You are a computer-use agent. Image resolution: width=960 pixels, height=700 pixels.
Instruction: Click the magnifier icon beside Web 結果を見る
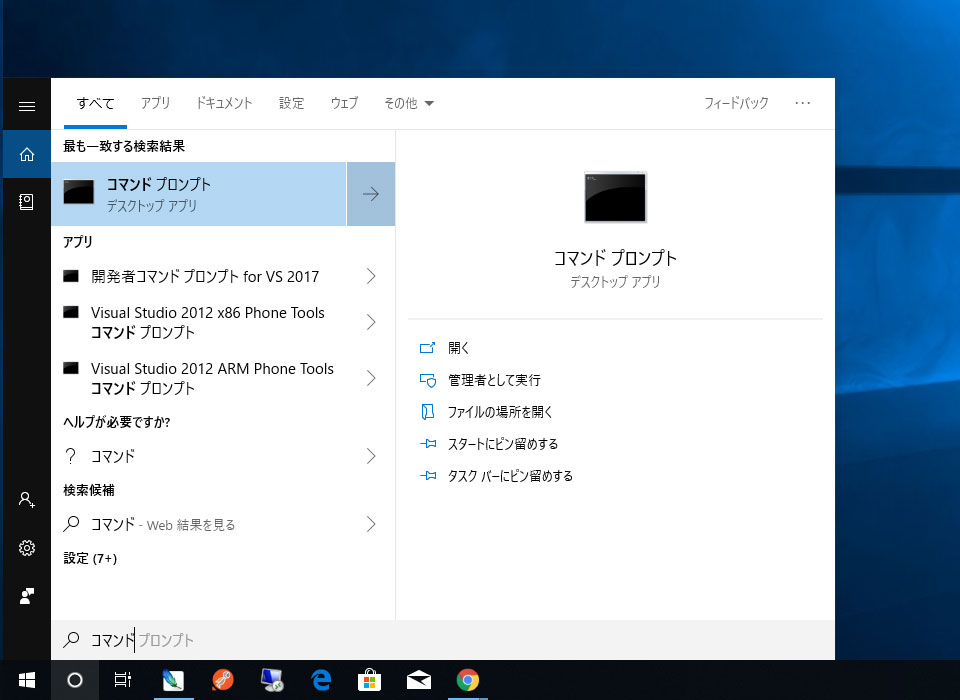coord(72,524)
